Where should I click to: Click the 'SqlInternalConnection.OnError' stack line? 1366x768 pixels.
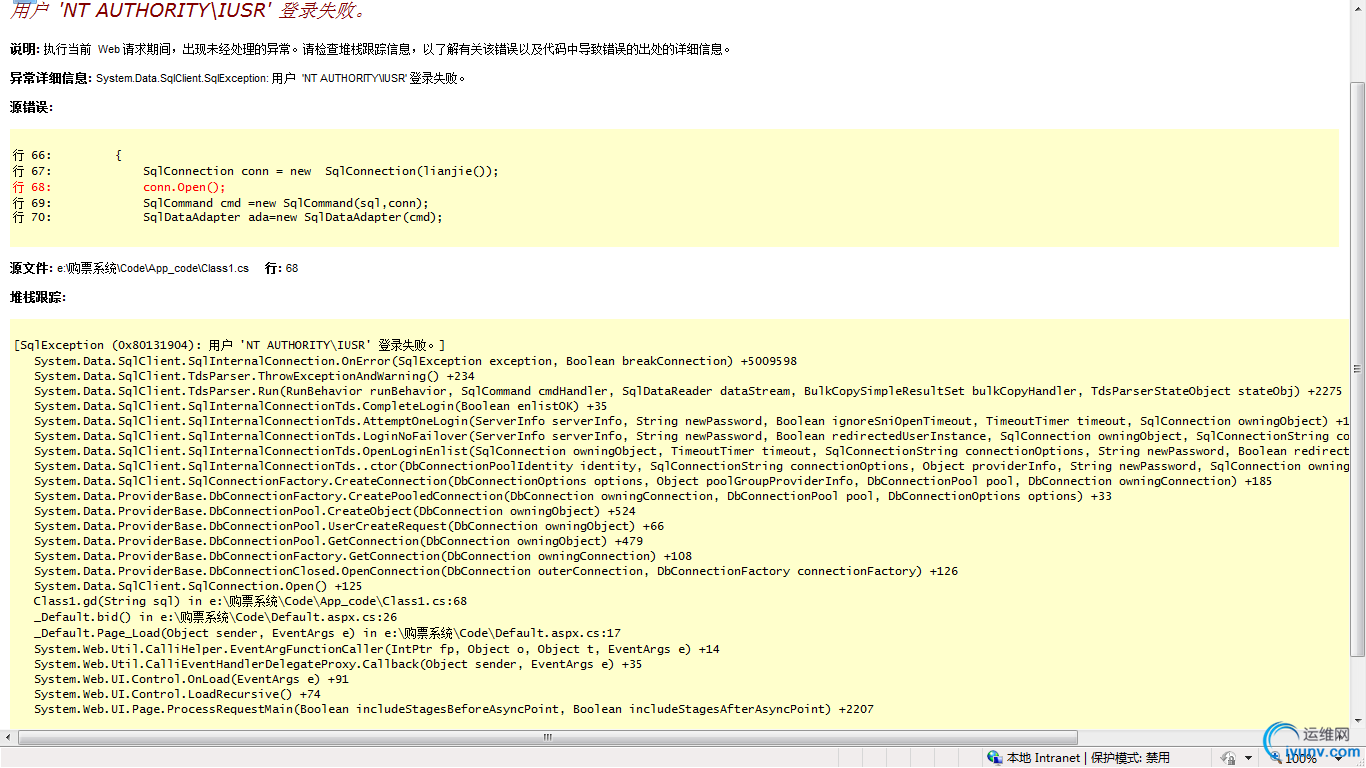point(415,361)
